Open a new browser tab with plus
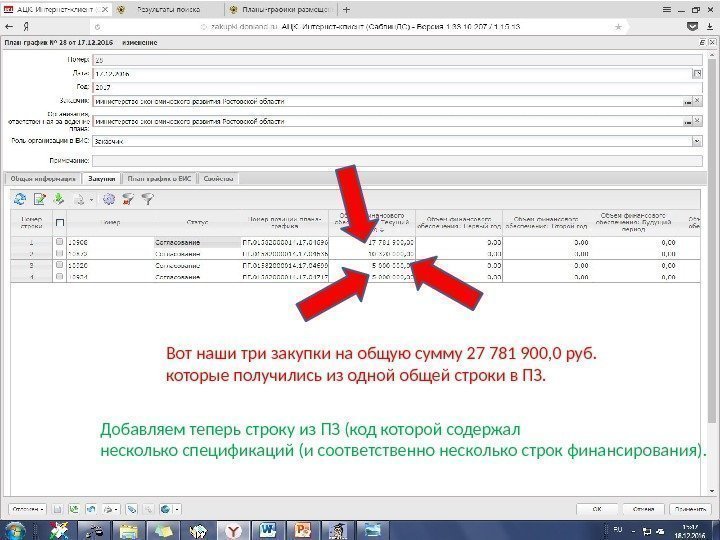Screen dimensions: 720x540 (x=347, y=9)
